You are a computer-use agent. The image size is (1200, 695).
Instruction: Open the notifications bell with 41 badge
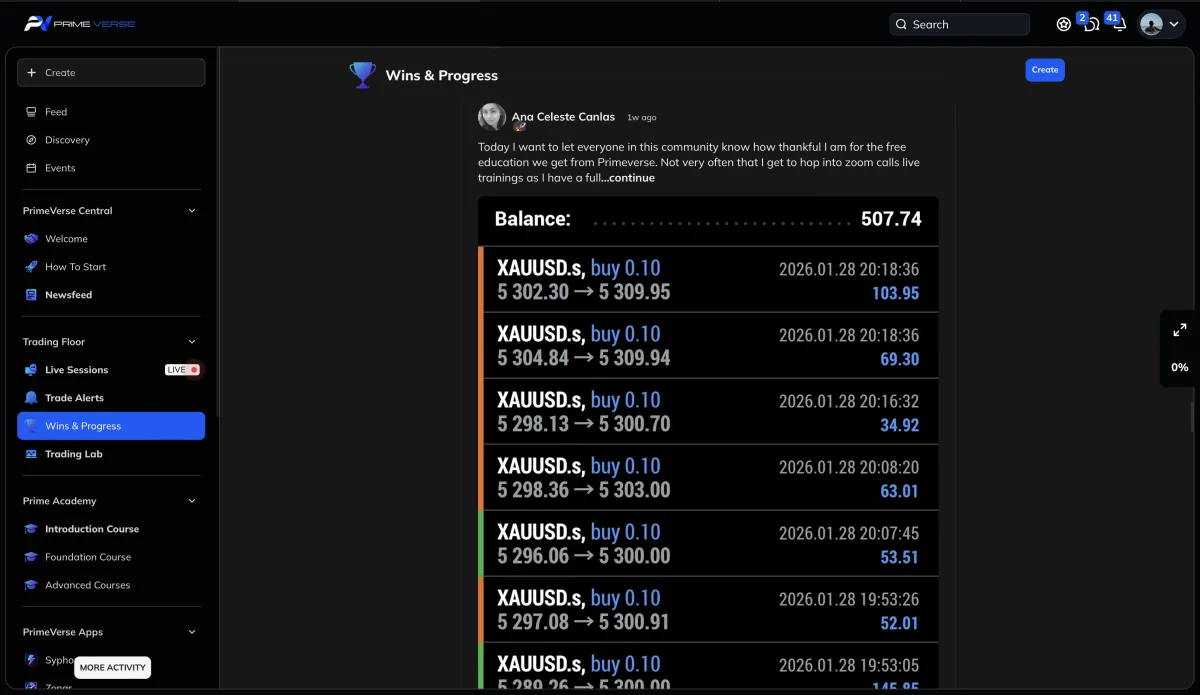(x=1119, y=24)
